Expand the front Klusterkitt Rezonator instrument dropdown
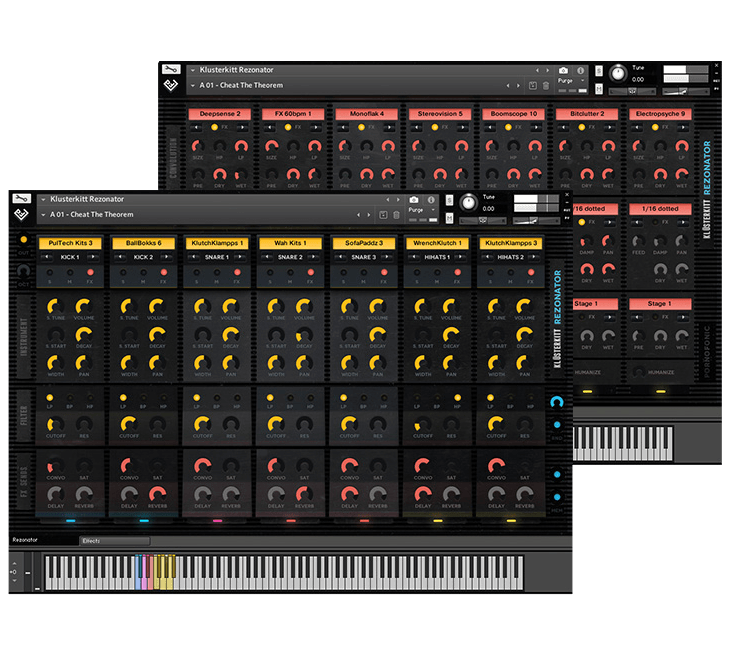 click(43, 199)
